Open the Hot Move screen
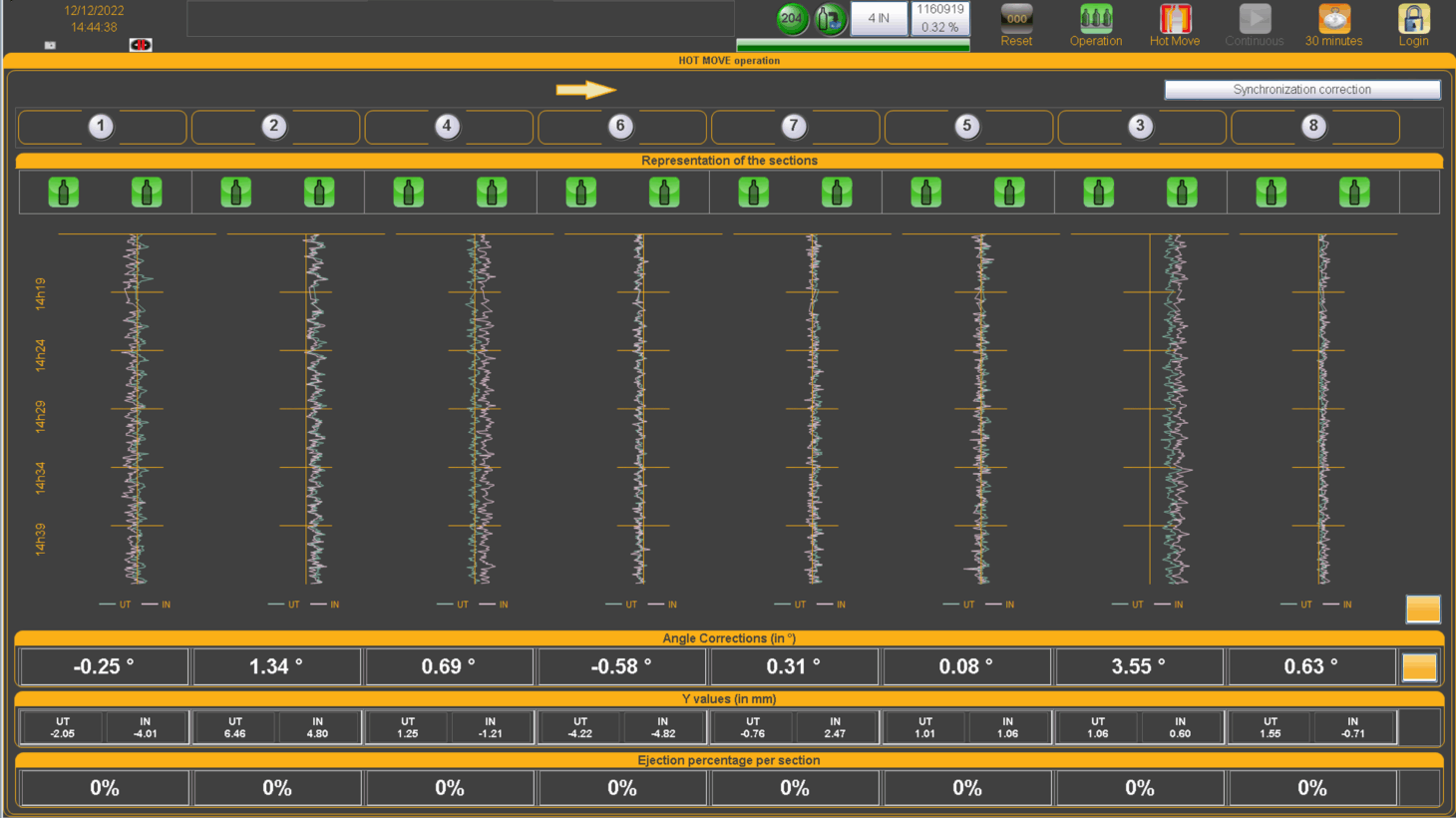Viewport: 1456px width, 818px height. [1175, 19]
